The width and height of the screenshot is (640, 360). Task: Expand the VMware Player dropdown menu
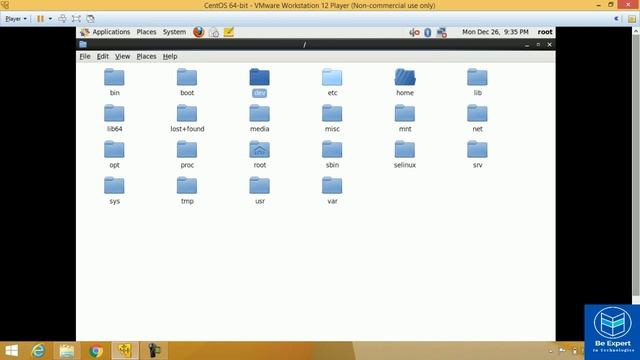pos(16,19)
